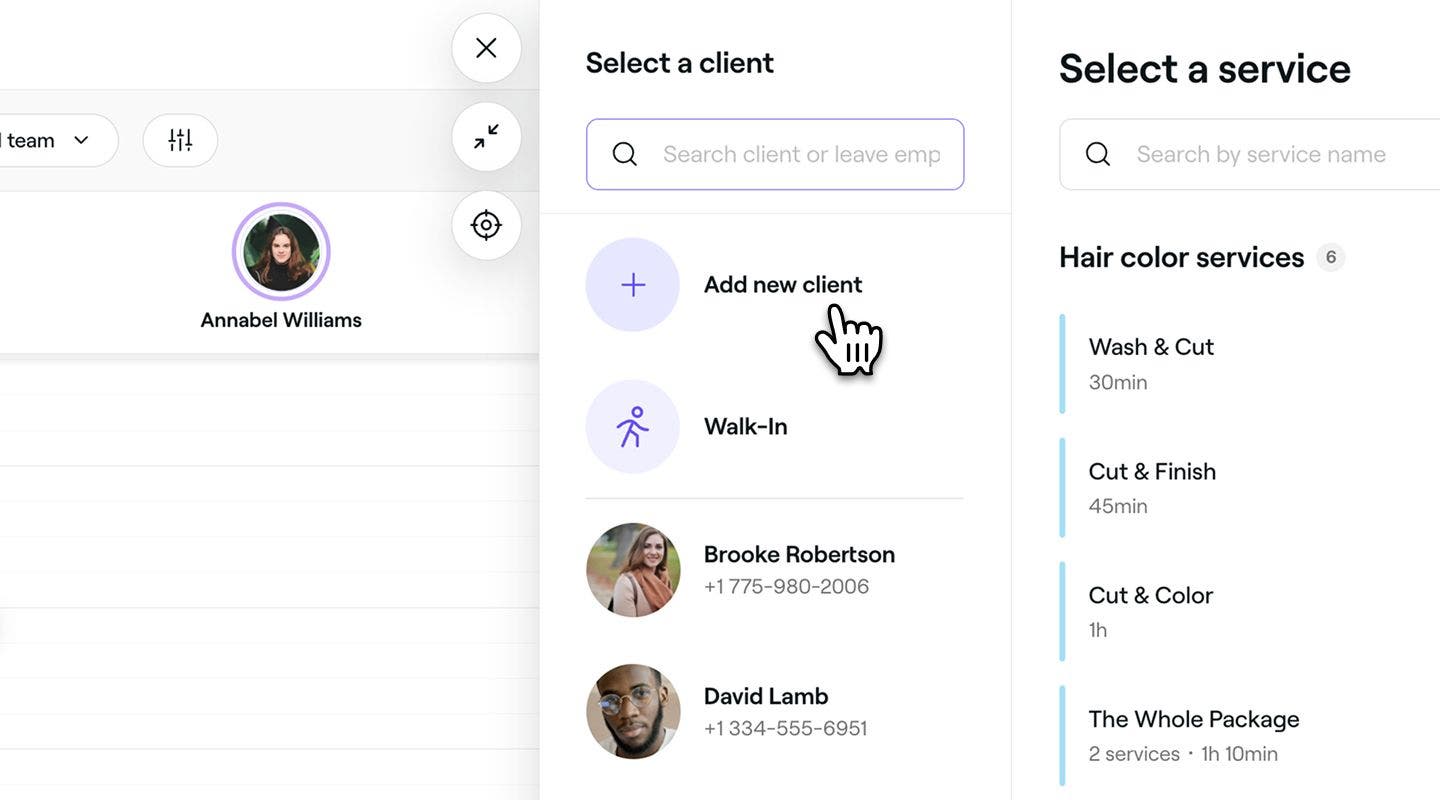Select The Whole Package service
Screen dimensions: 1440x800
pyautogui.click(x=1250, y=736)
